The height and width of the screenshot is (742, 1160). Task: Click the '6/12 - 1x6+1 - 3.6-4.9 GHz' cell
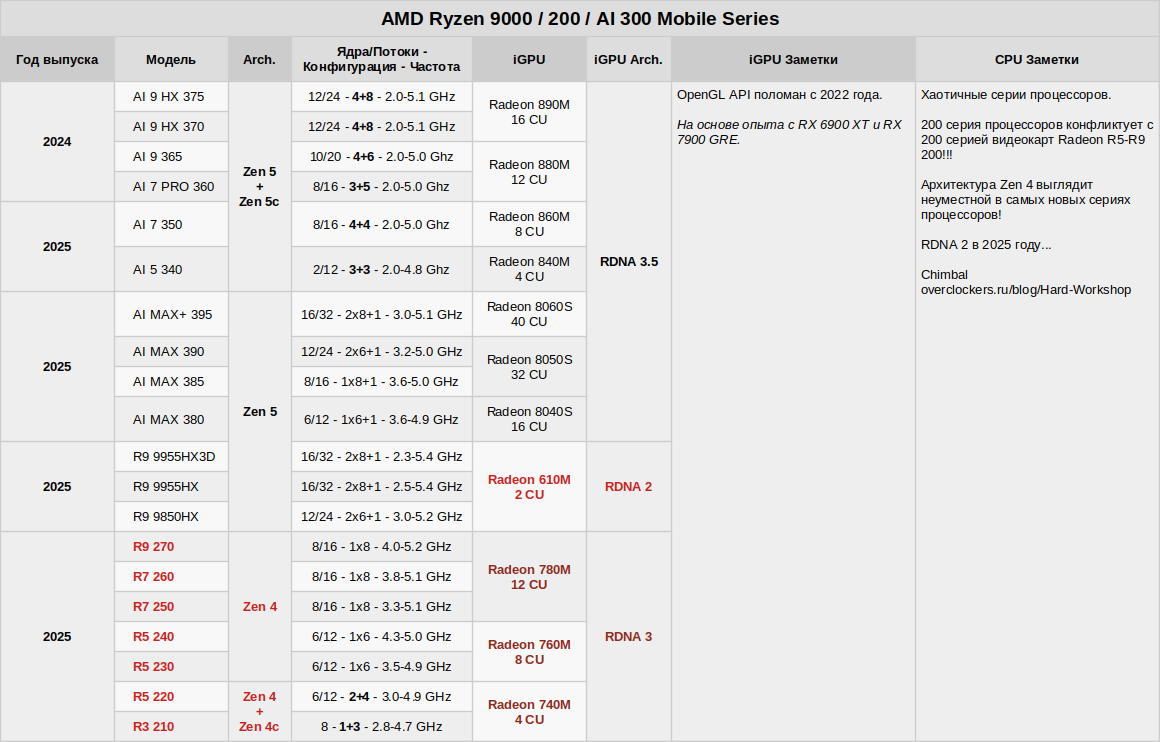[x=382, y=419]
